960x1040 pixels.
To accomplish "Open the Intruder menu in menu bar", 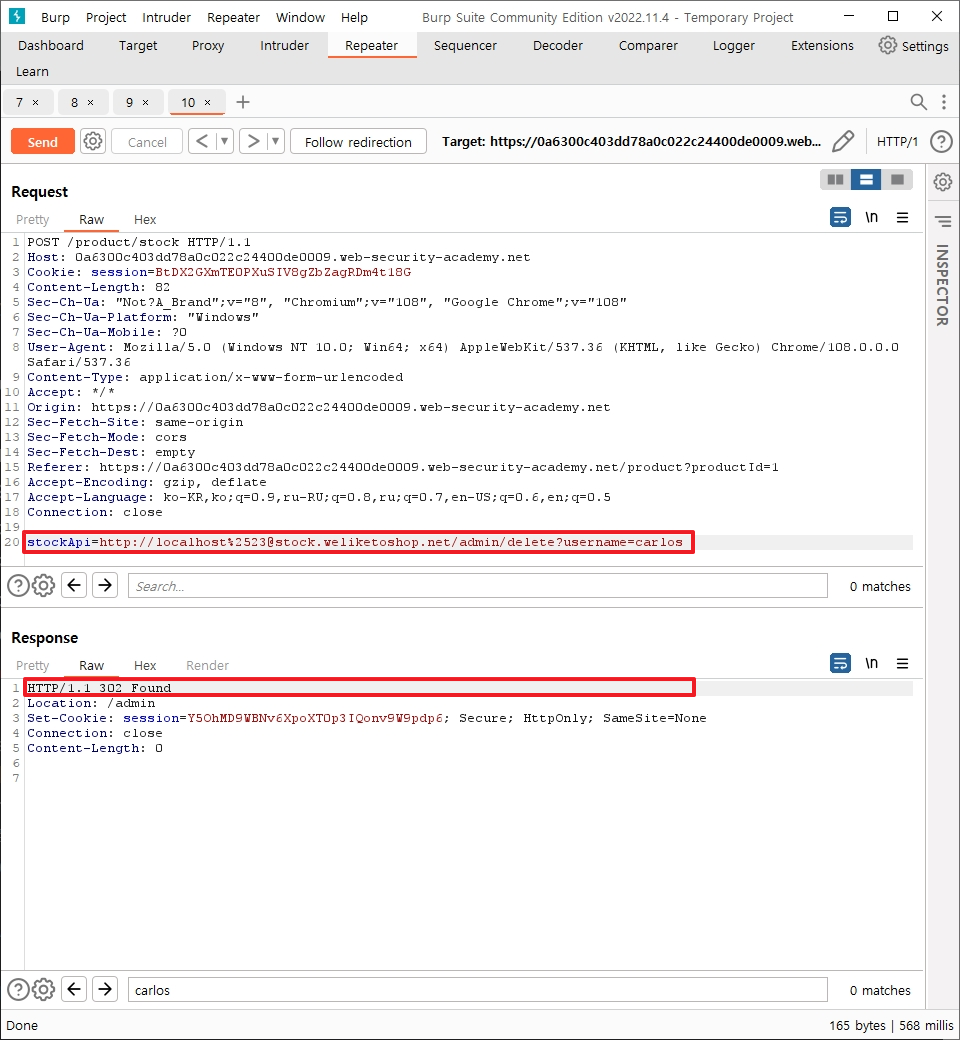I will (x=167, y=17).
